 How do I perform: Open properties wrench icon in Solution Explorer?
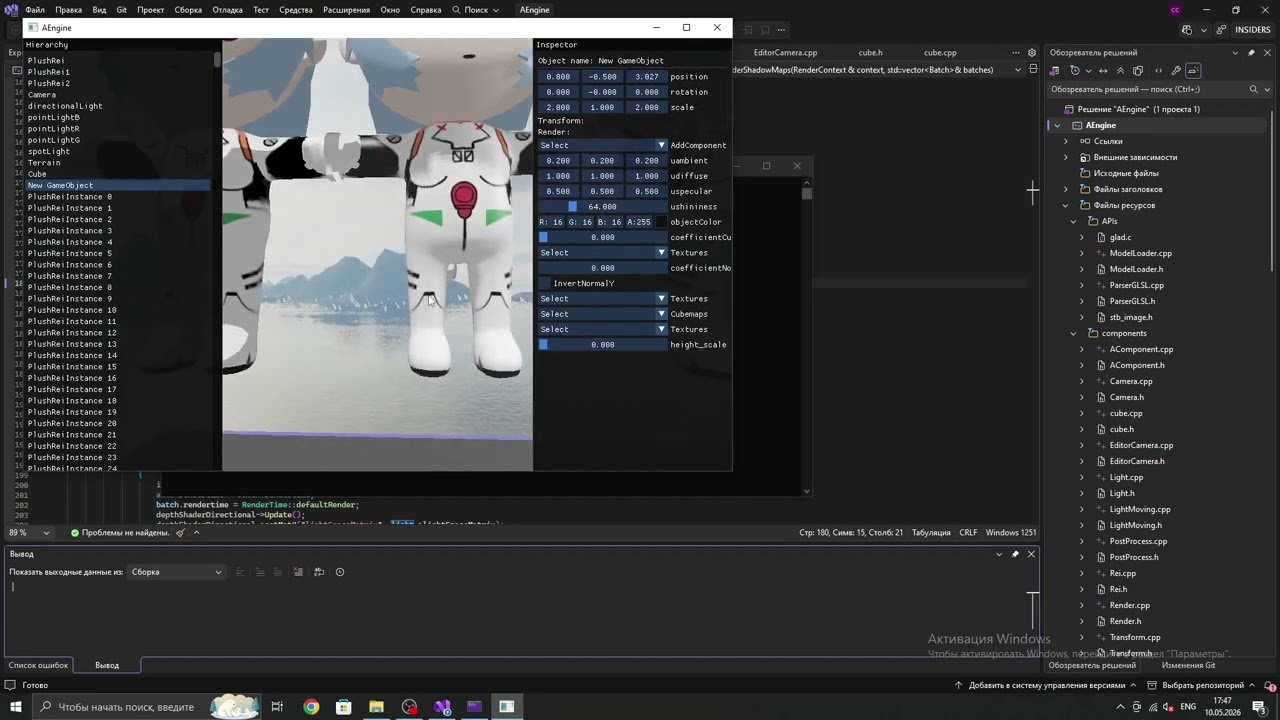[1176, 71]
